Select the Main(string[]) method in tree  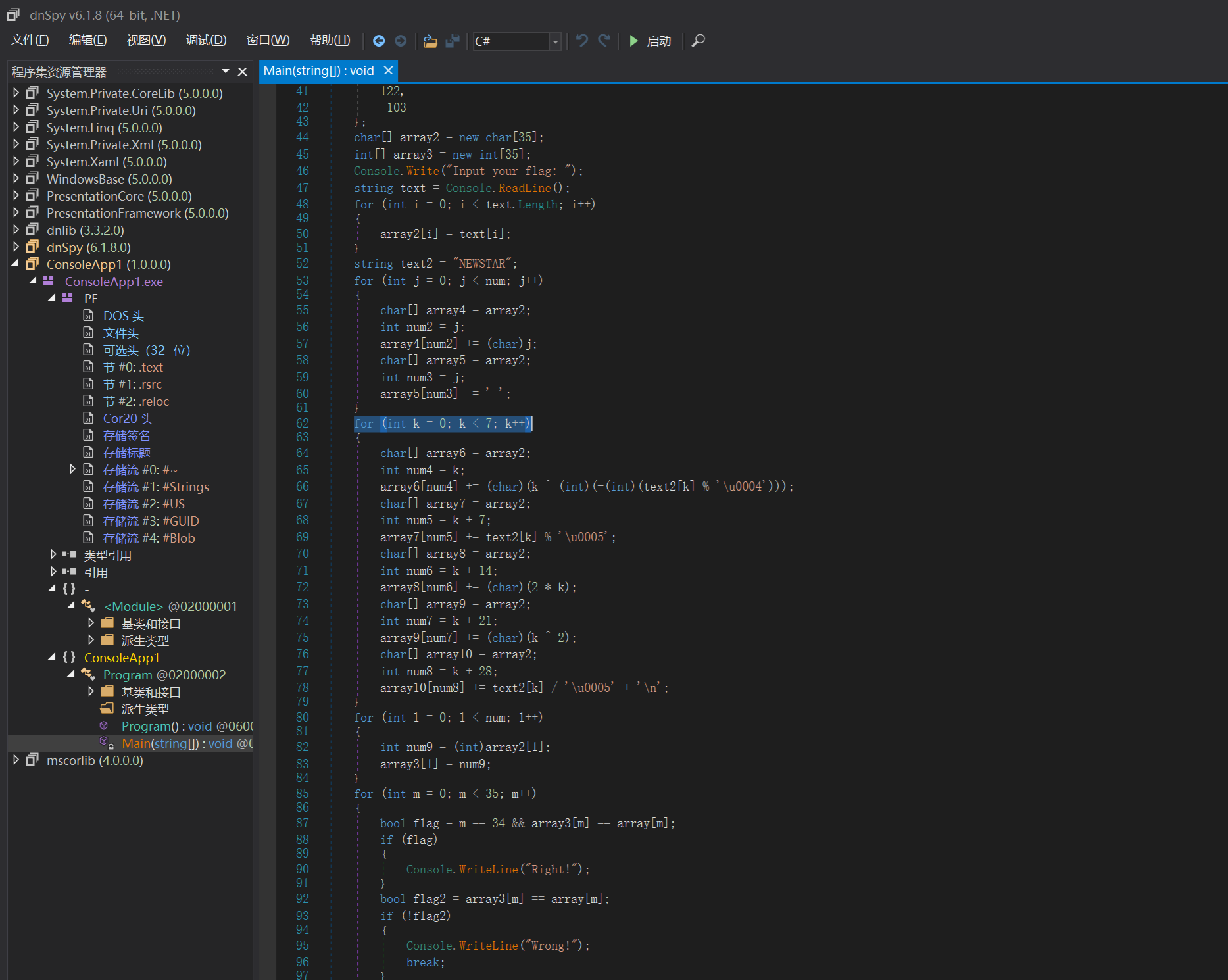pyautogui.click(x=176, y=743)
